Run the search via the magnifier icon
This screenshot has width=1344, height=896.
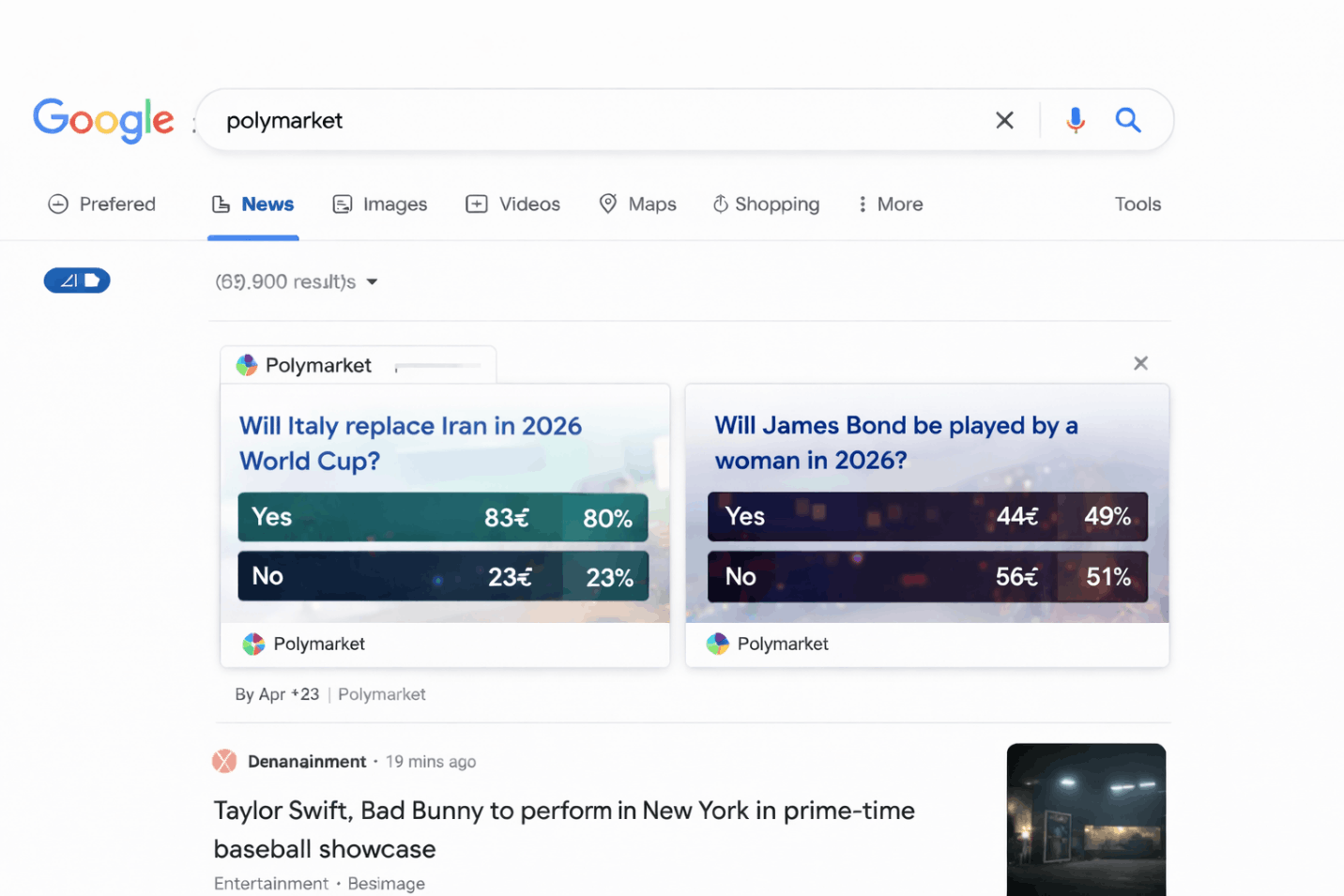pos(1127,120)
